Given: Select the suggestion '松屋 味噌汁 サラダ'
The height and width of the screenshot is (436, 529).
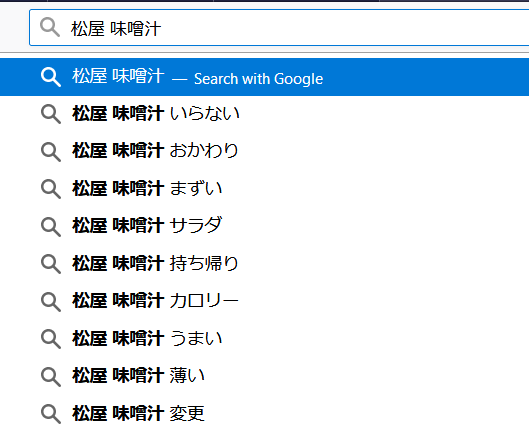Looking at the screenshot, I should (264, 227).
